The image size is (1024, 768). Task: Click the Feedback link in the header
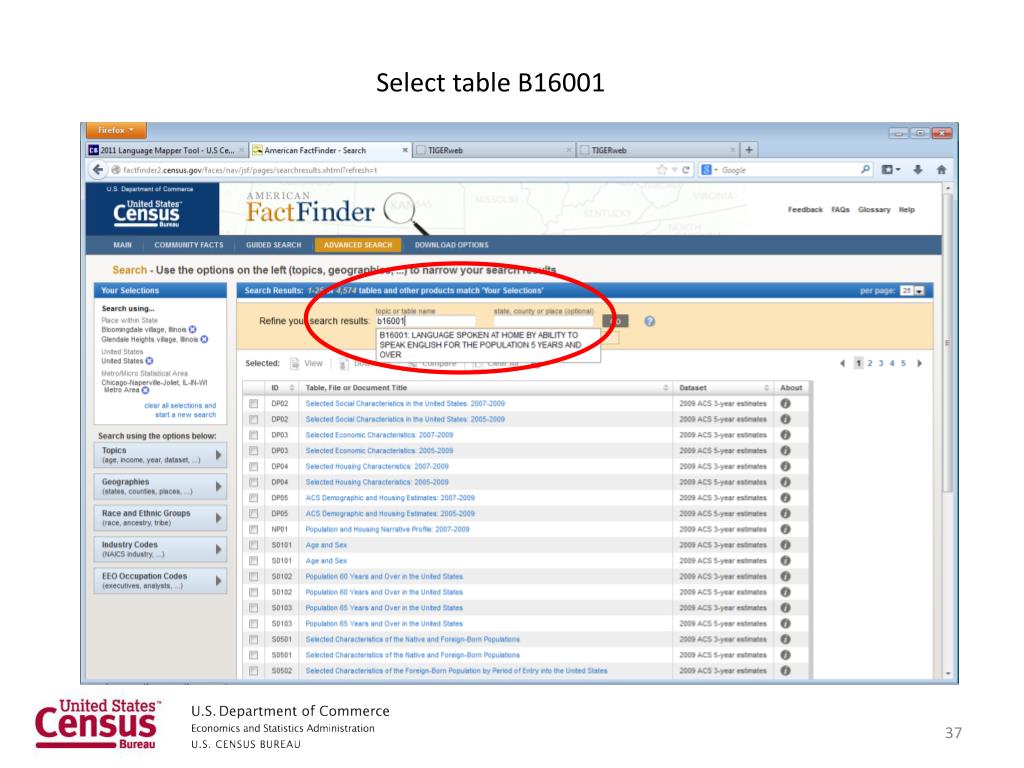click(x=805, y=210)
